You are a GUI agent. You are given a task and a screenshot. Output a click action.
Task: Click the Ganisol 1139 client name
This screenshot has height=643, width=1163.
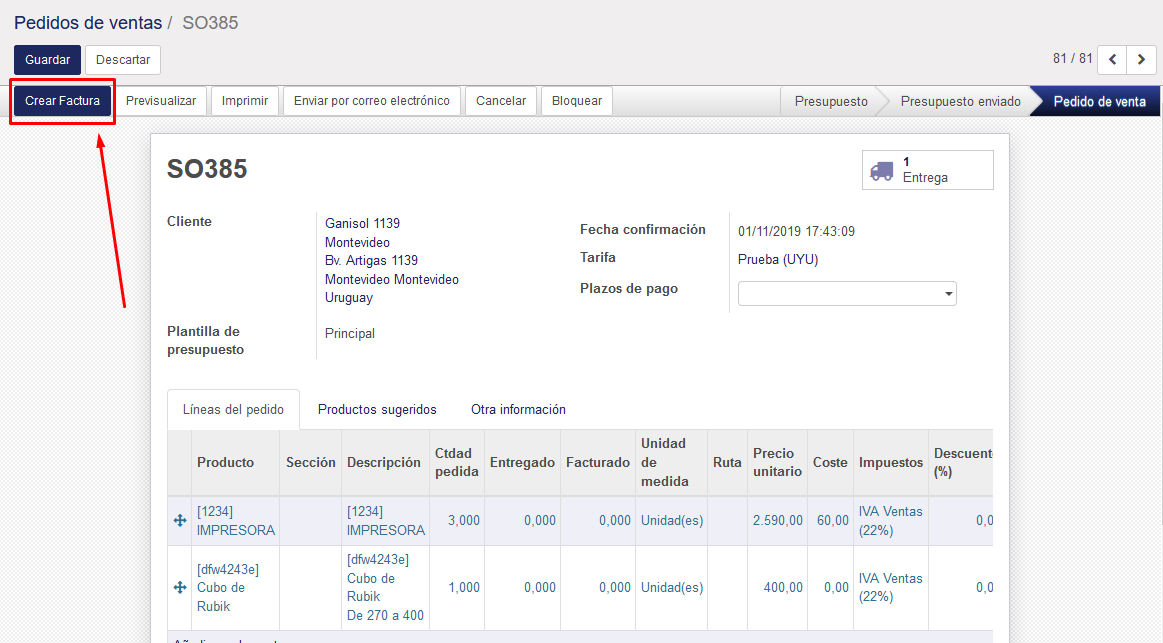click(362, 223)
